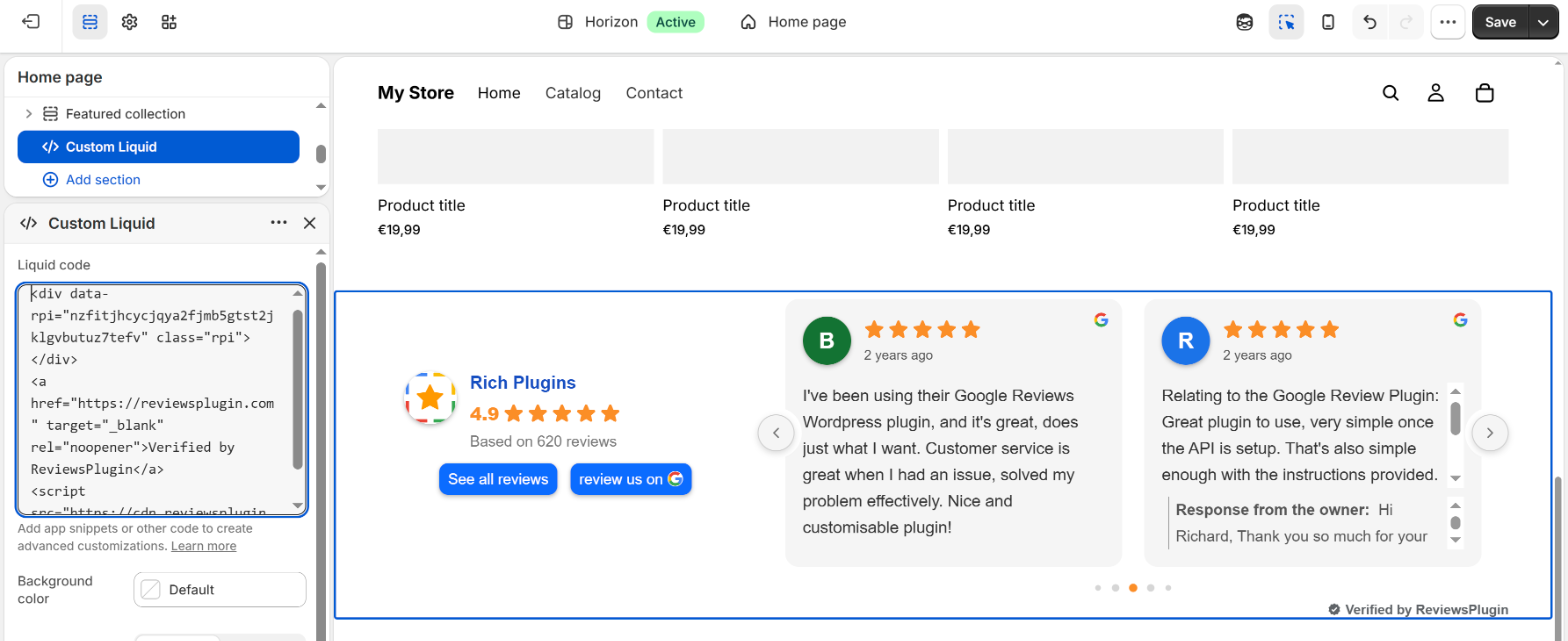Viewport: 1568px width, 641px height.
Task: Go to Home in store nav
Action: 499,93
